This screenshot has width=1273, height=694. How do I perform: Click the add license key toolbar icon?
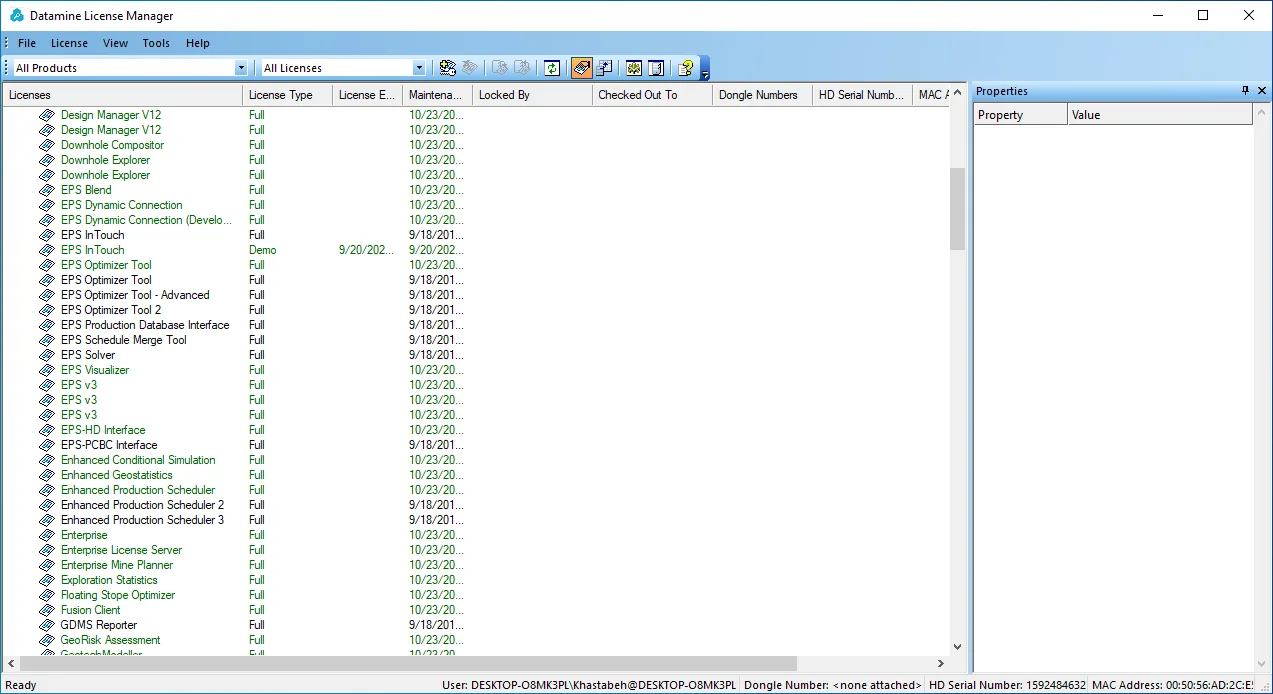(x=448, y=68)
